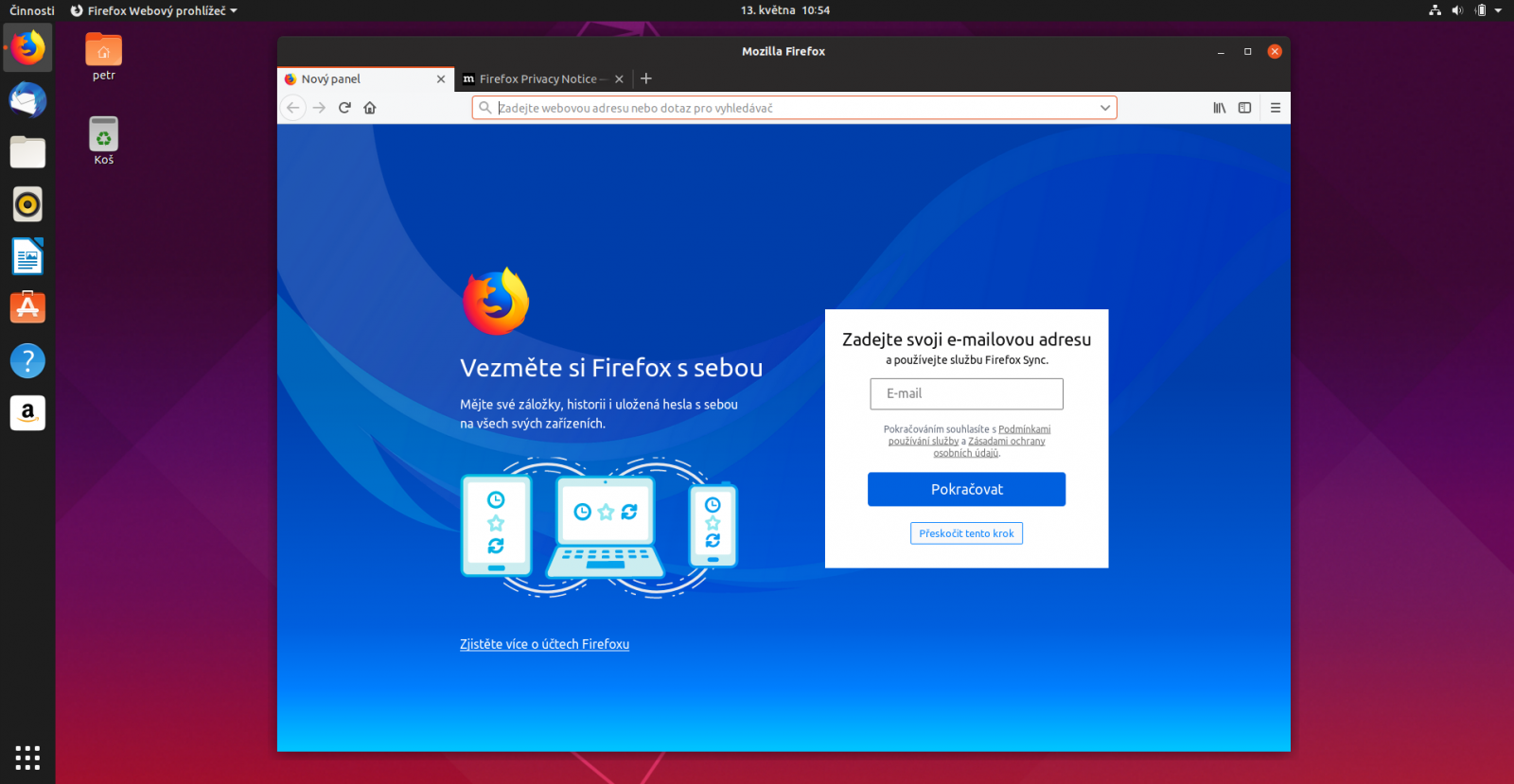Launch Firefox from the Ubuntu dock

(x=27, y=47)
